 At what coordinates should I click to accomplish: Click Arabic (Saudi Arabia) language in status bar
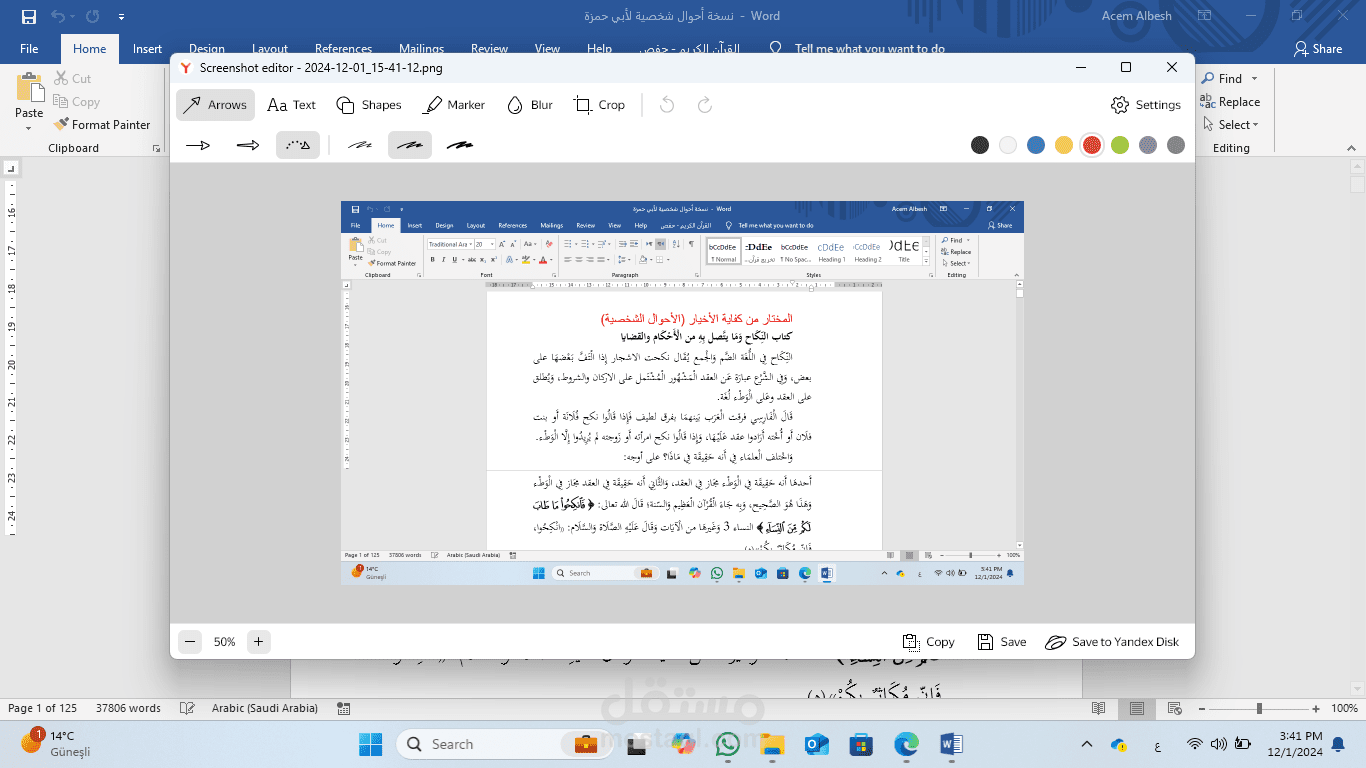[264, 708]
